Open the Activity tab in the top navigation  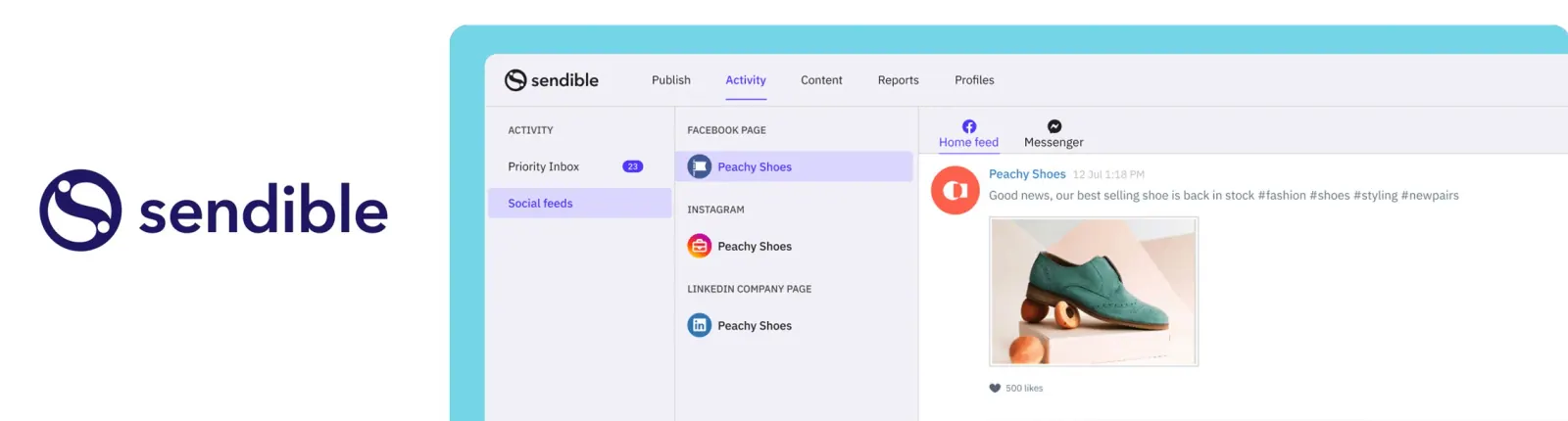pos(746,80)
